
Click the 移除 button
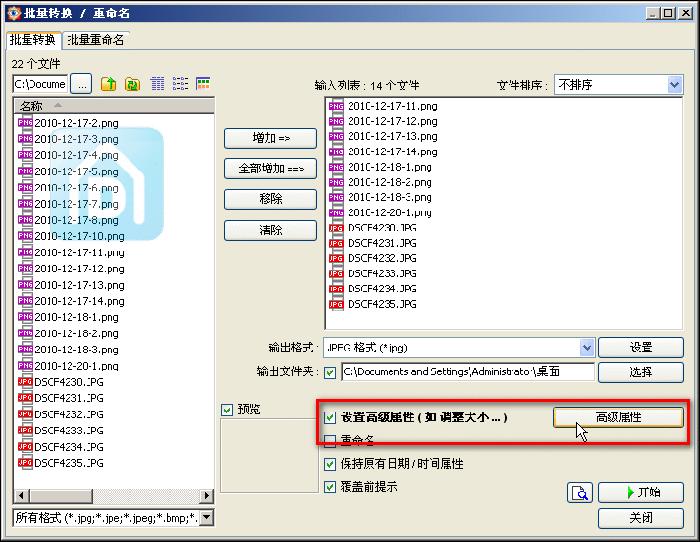coord(271,199)
